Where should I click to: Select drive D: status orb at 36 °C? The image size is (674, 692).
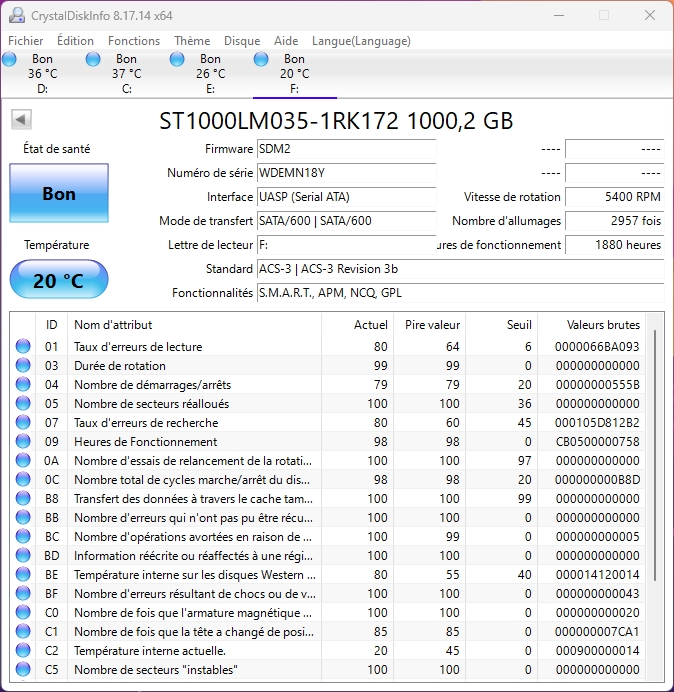click(10, 60)
